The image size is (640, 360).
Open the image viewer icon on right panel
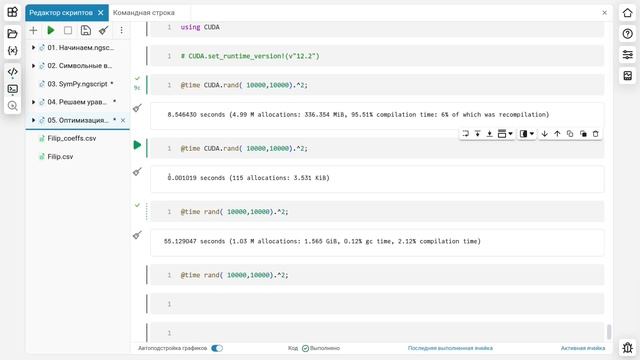pyautogui.click(x=627, y=76)
